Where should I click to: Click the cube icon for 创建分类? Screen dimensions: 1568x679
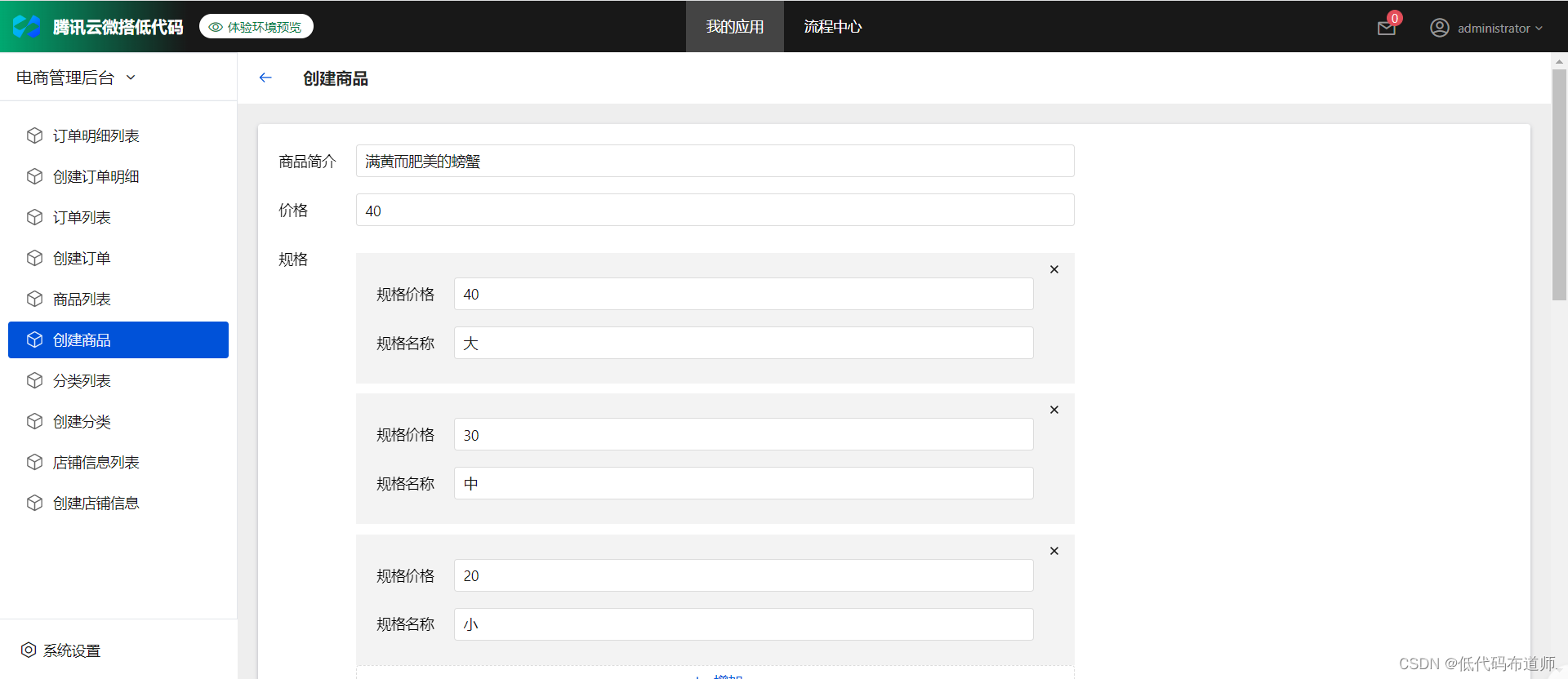(34, 421)
